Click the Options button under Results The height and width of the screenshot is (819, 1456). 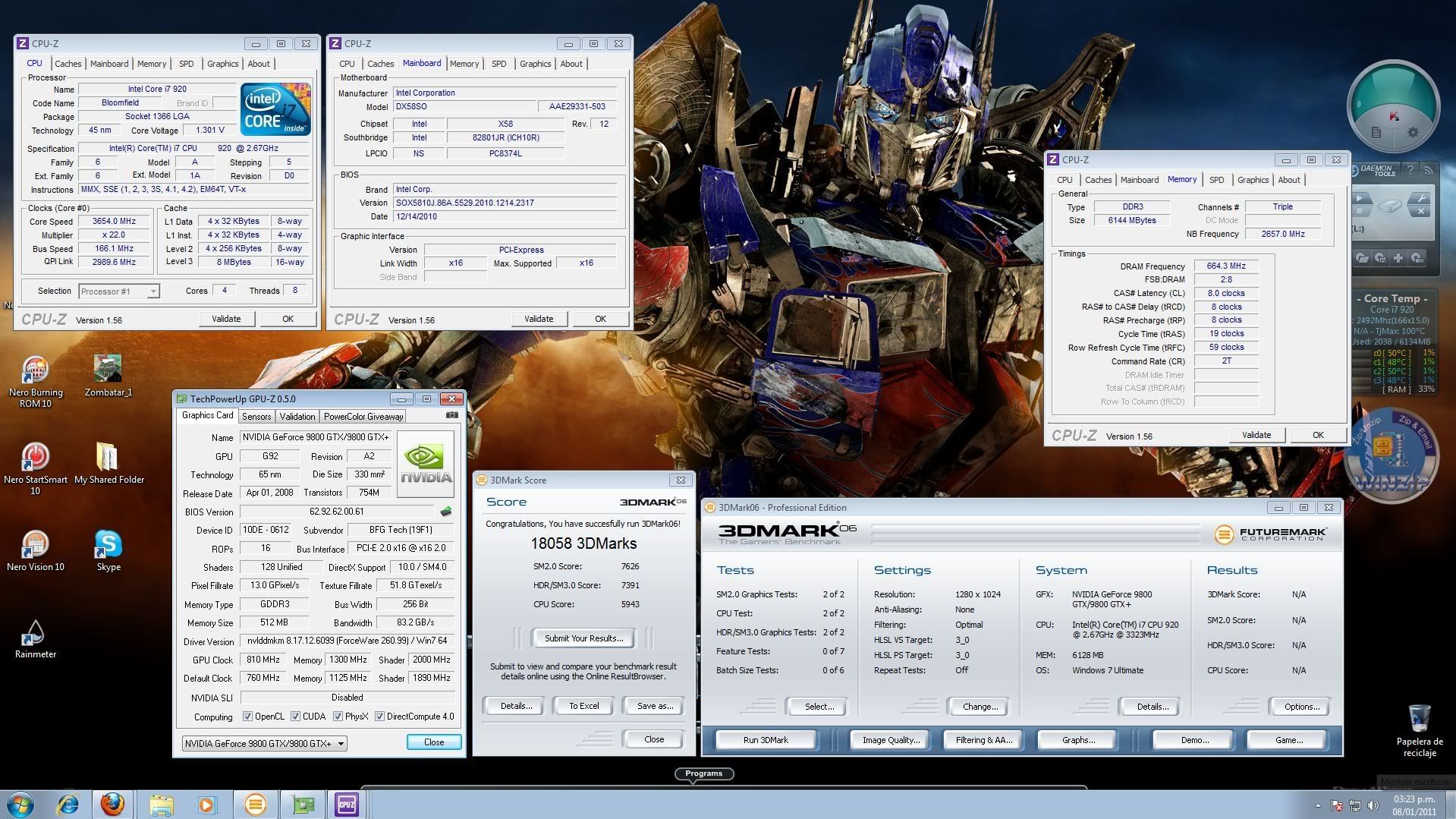1301,707
